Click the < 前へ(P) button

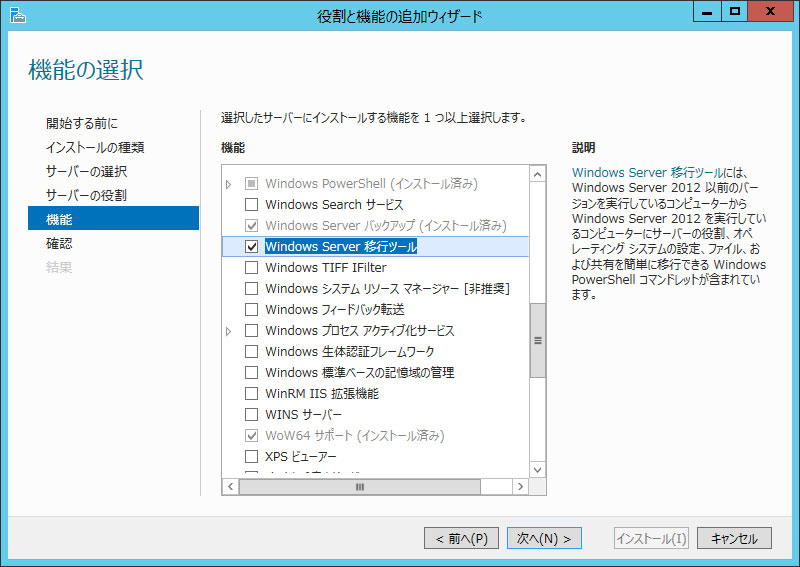[461, 538]
